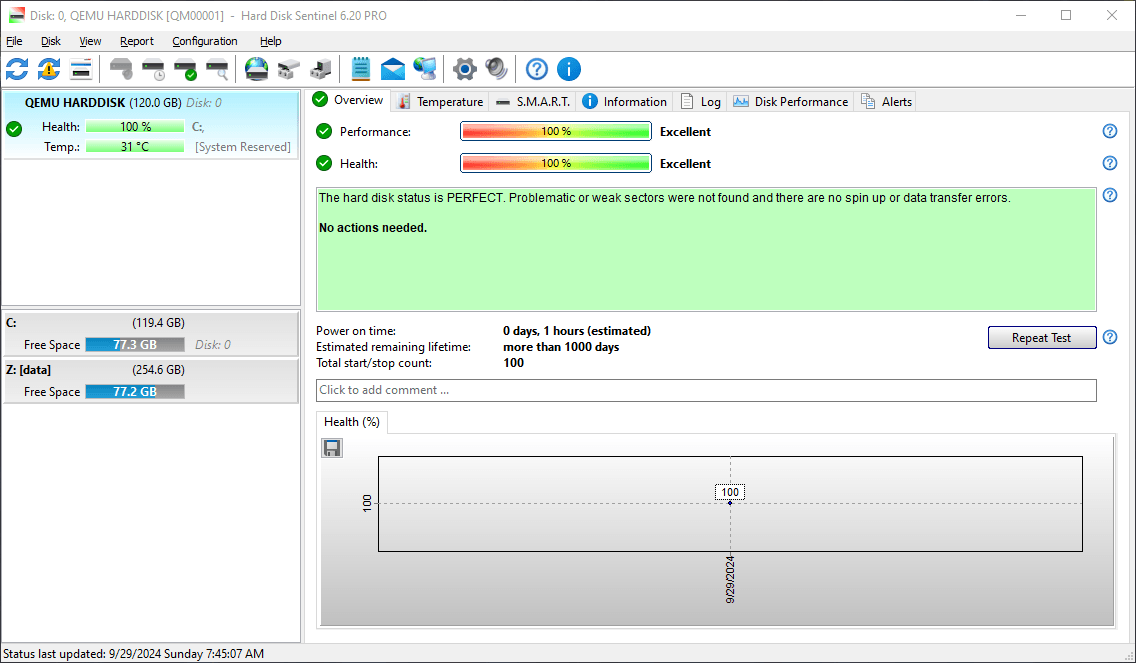
Task: Open the notepad report icon
Action: coord(361,69)
